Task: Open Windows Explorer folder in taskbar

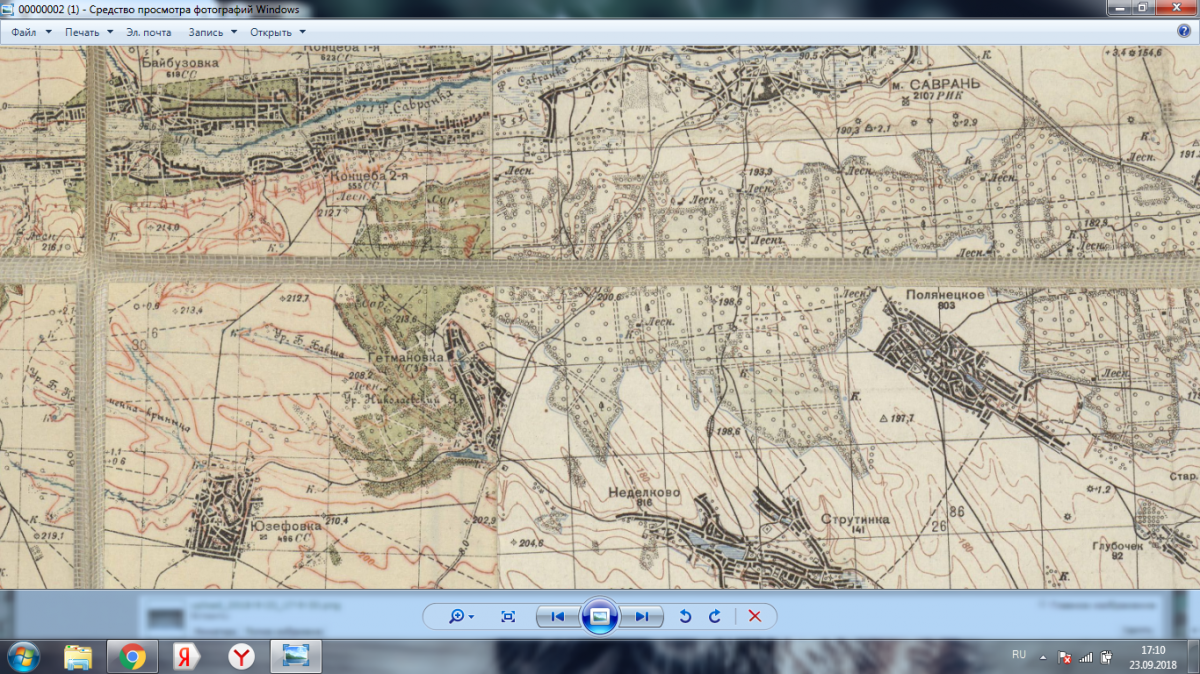Action: tap(78, 656)
